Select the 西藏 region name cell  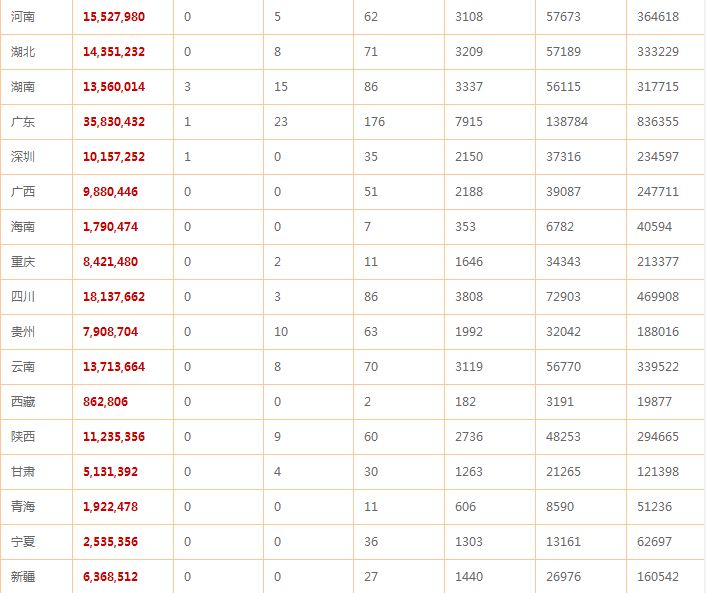(x=23, y=402)
